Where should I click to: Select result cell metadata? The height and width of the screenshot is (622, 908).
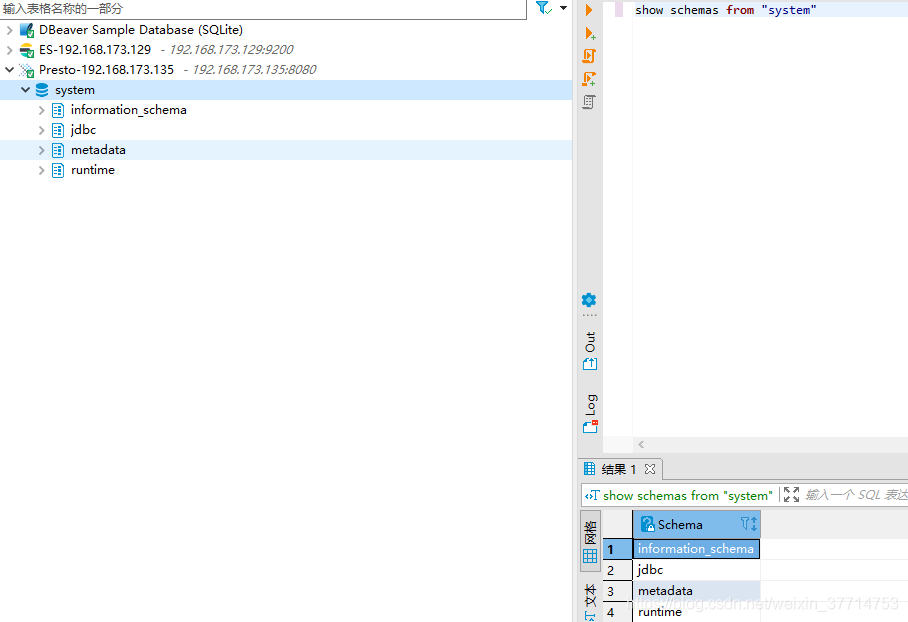(697, 591)
